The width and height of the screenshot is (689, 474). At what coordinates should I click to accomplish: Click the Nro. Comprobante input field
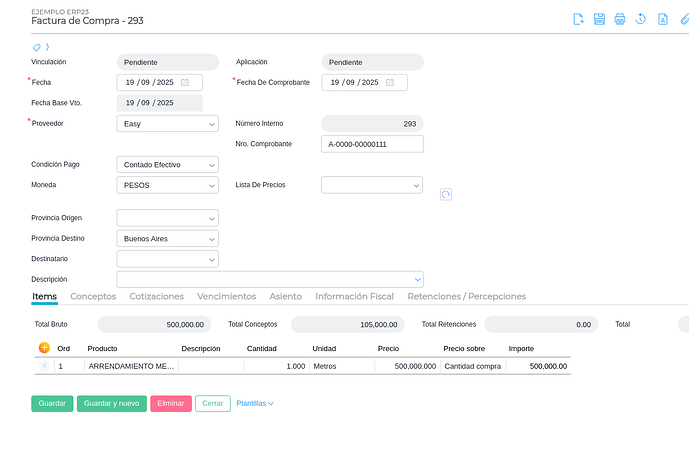tap(372, 144)
